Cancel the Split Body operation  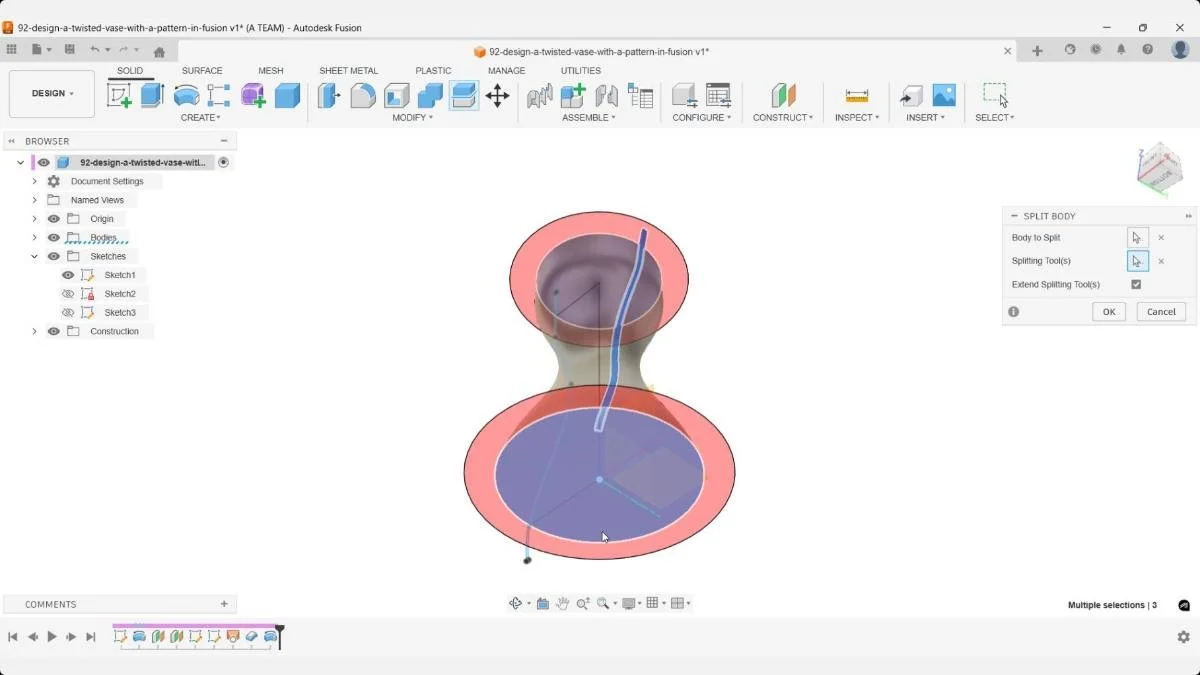pyautogui.click(x=1160, y=311)
